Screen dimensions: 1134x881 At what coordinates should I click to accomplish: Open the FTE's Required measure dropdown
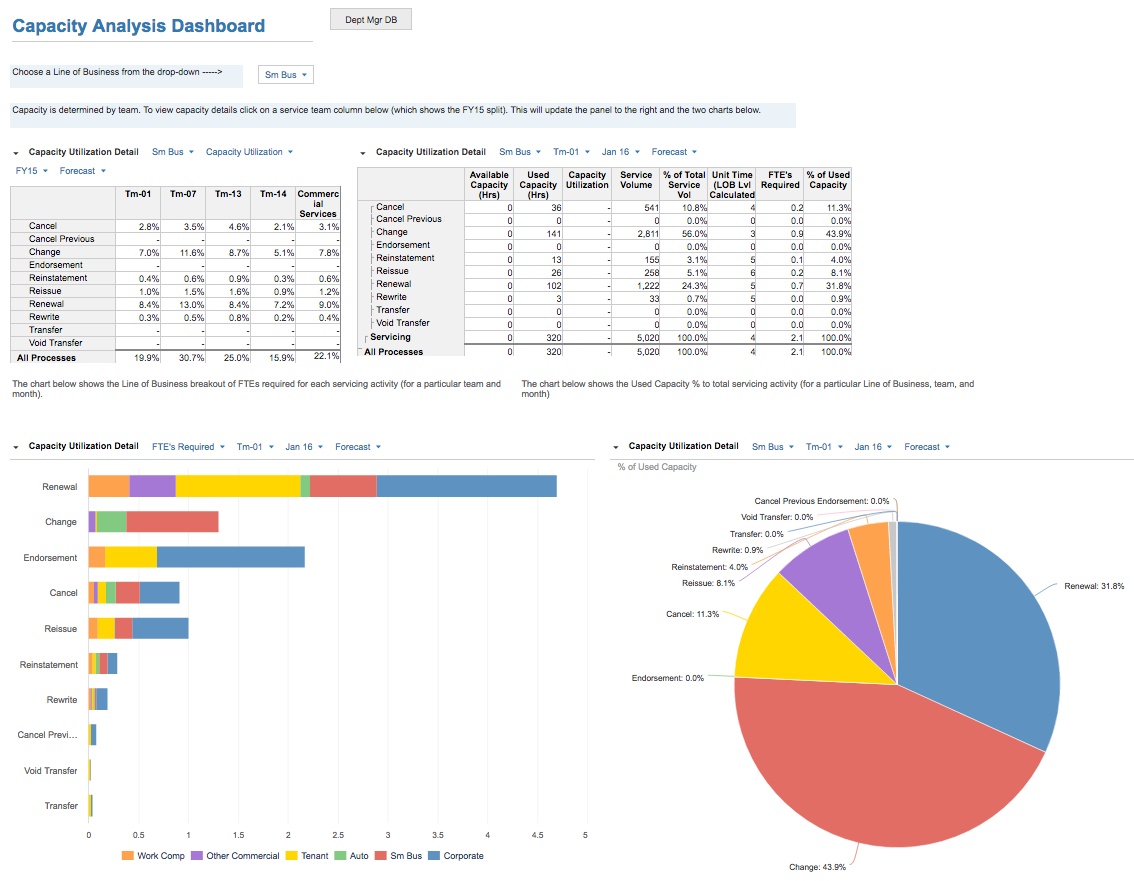(x=188, y=447)
